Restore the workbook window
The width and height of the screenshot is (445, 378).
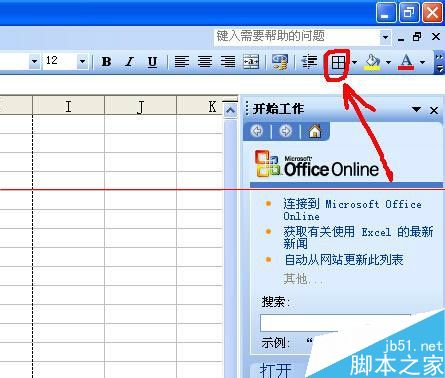pyautogui.click(x=417, y=37)
